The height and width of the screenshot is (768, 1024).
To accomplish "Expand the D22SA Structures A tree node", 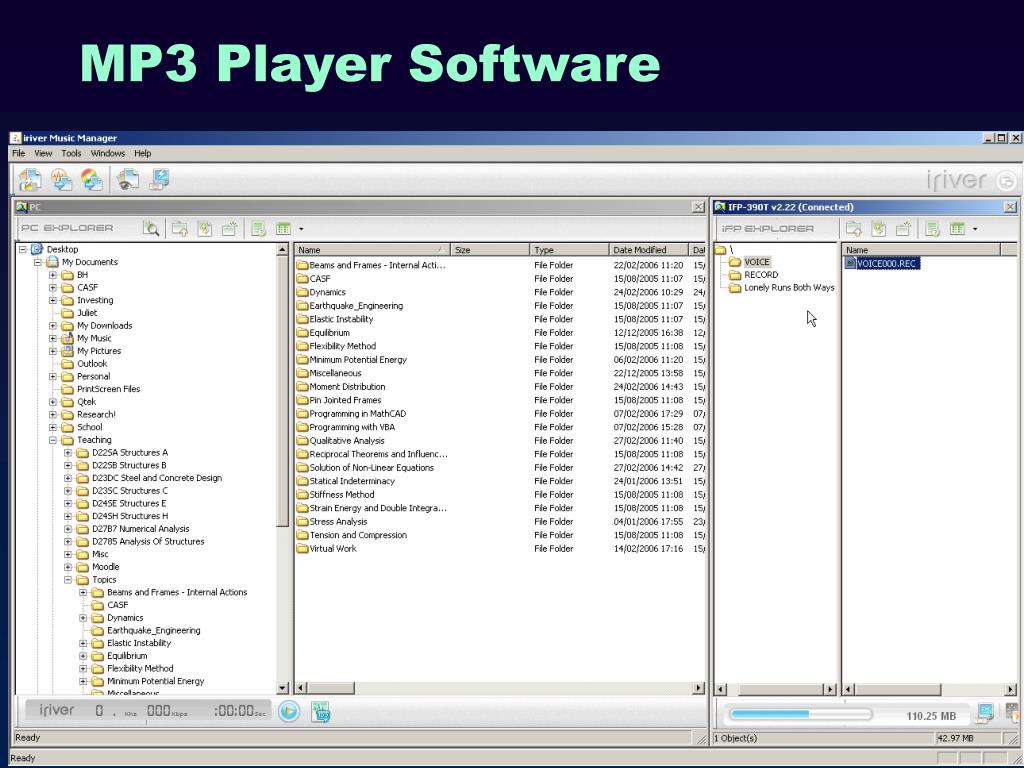I will (68, 453).
